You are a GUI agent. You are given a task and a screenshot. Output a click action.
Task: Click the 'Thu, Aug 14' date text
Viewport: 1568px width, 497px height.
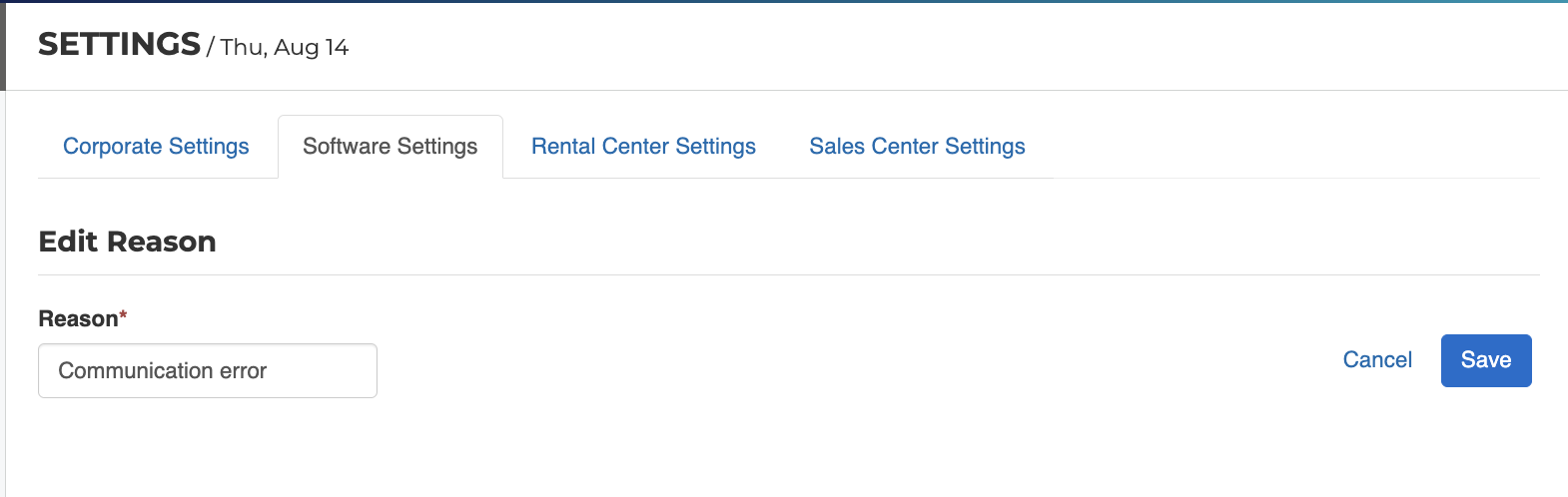click(285, 48)
